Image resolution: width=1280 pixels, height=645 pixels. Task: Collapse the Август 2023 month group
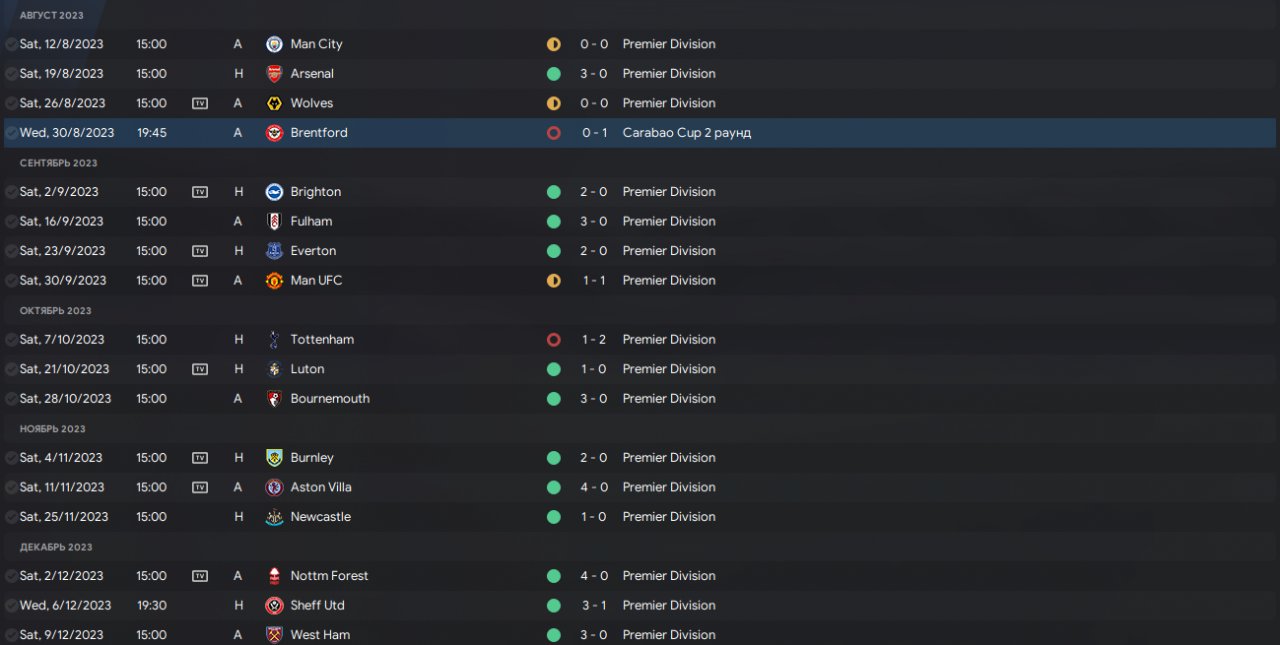point(52,16)
